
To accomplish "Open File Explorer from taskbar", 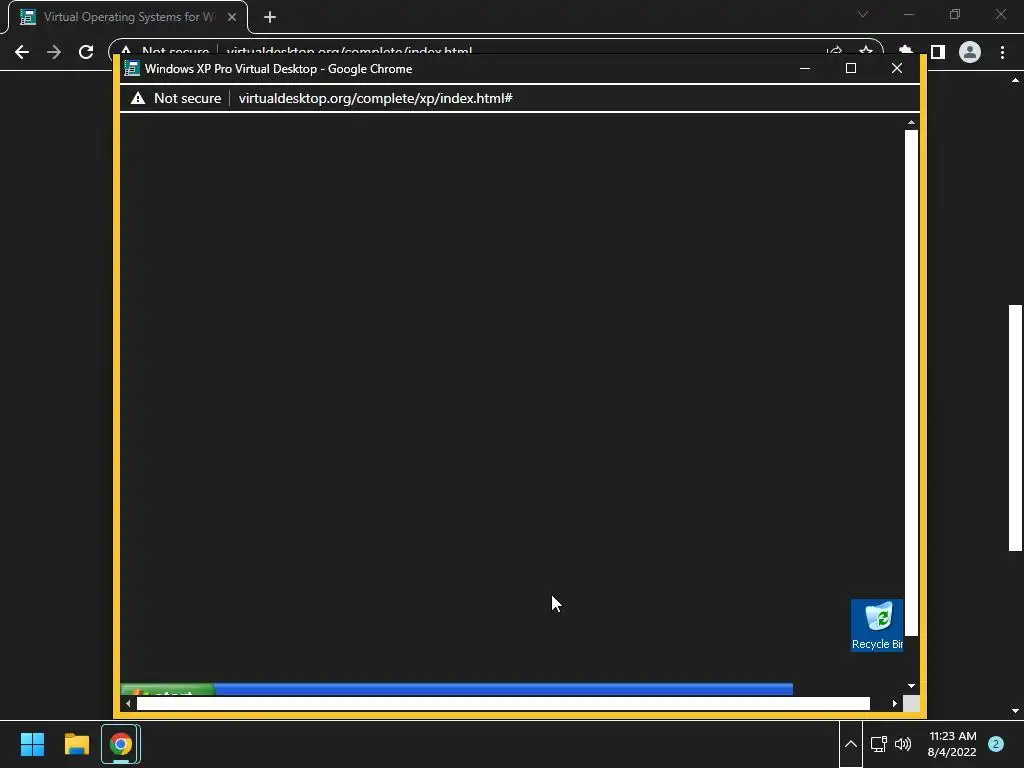I will coord(76,744).
